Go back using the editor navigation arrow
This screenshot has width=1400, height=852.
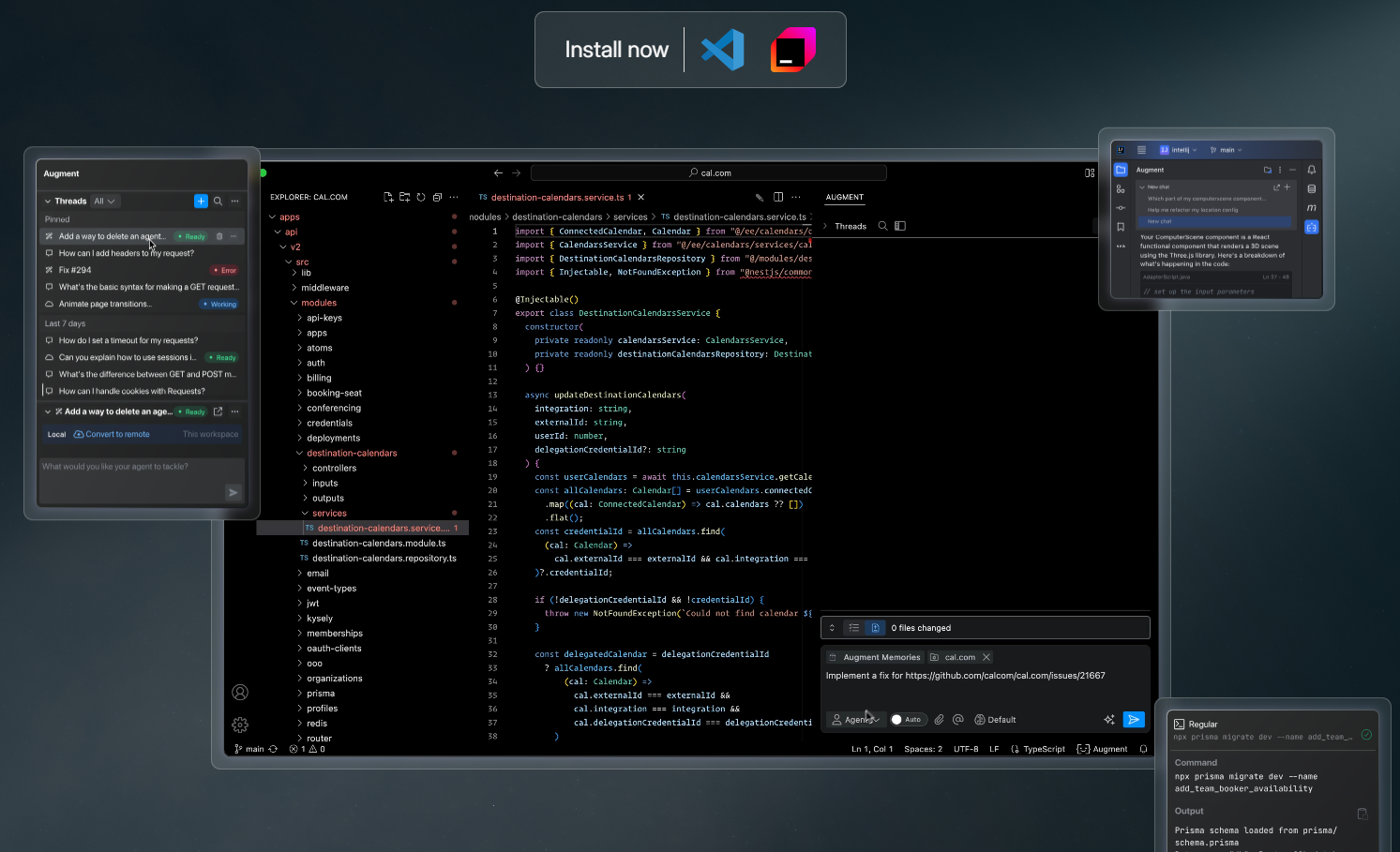click(x=498, y=172)
